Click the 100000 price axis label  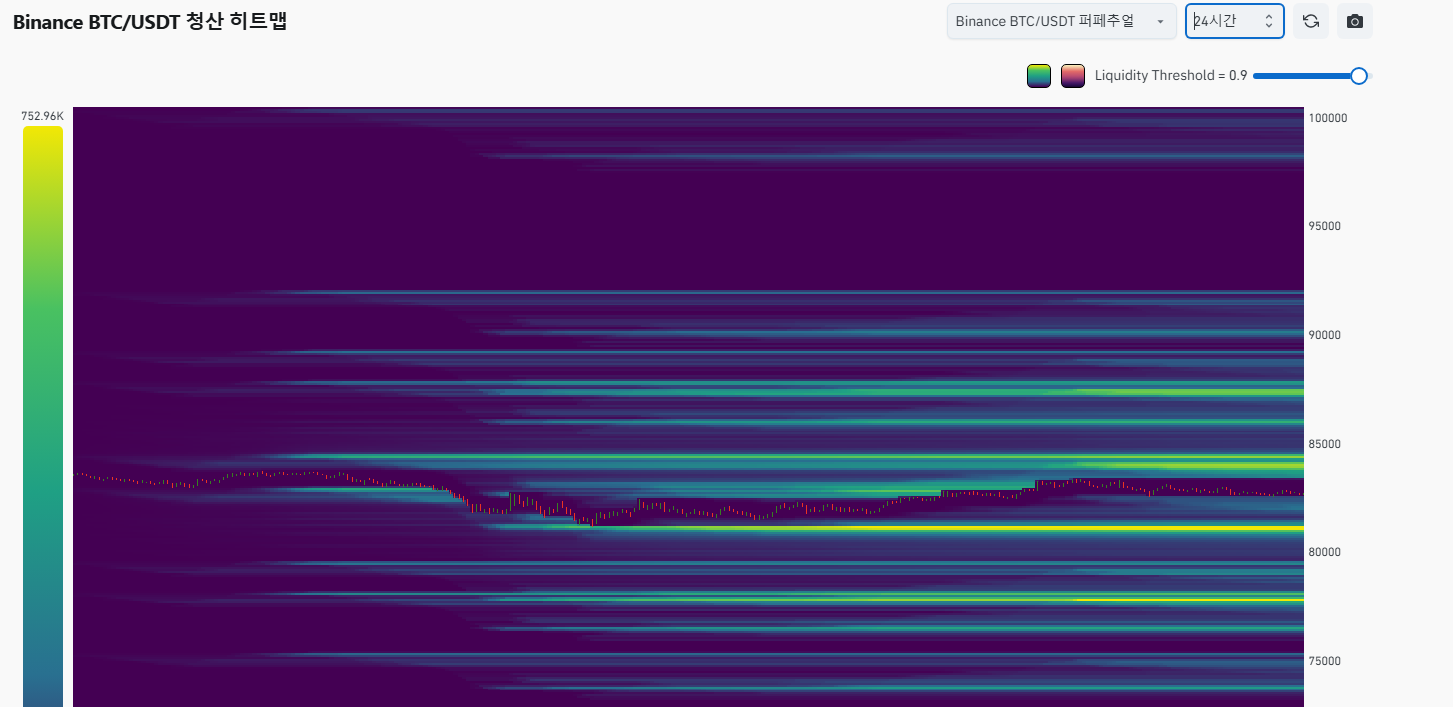(x=1328, y=118)
